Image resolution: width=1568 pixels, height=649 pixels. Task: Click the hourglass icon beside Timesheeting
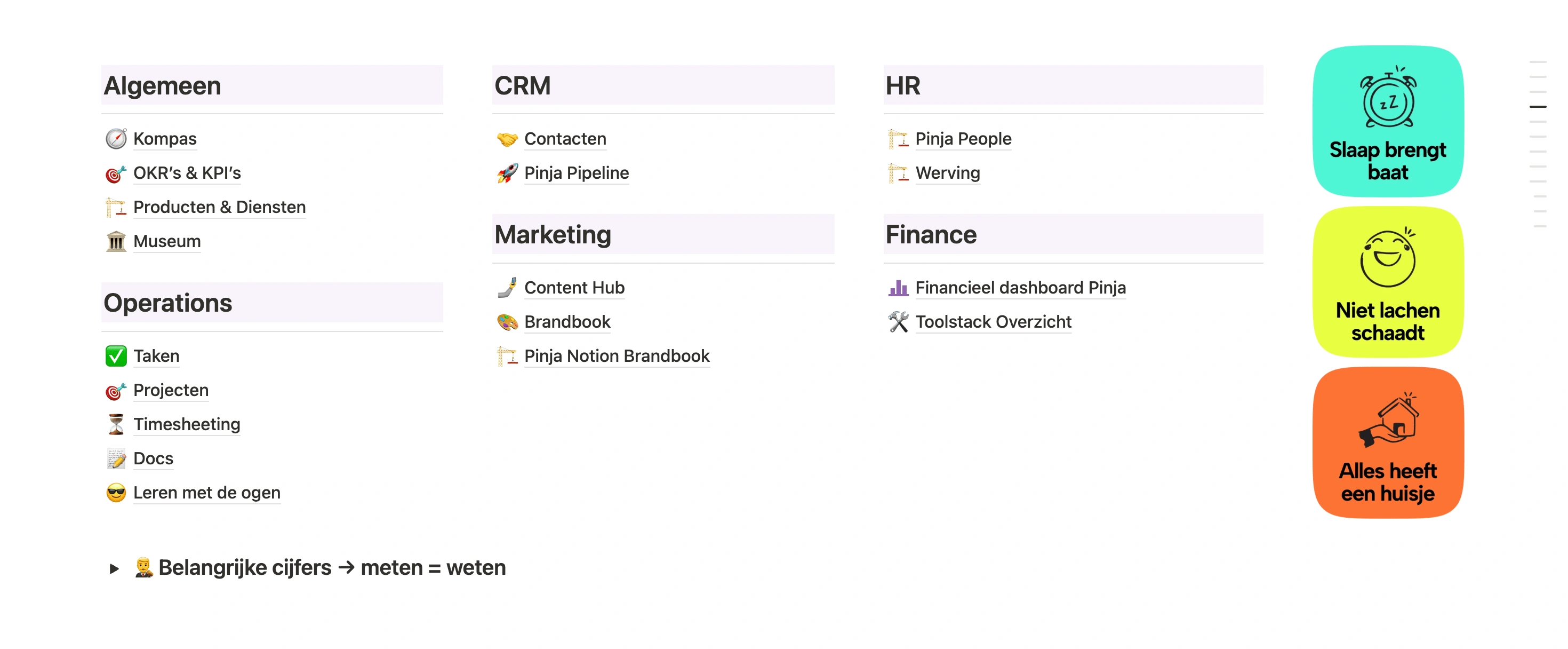(116, 425)
